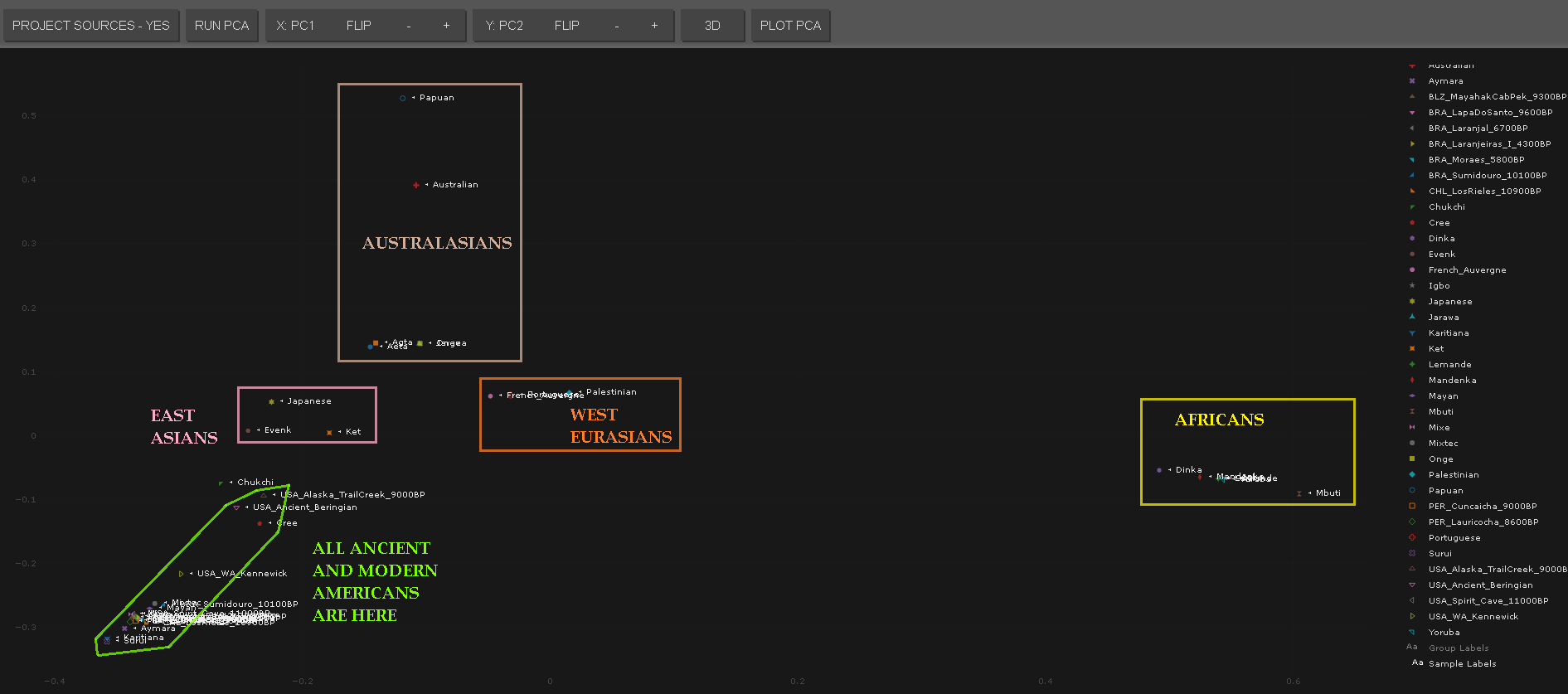Click the Mixe bowtie legend marker
The width and height of the screenshot is (1568, 694).
point(1412,428)
